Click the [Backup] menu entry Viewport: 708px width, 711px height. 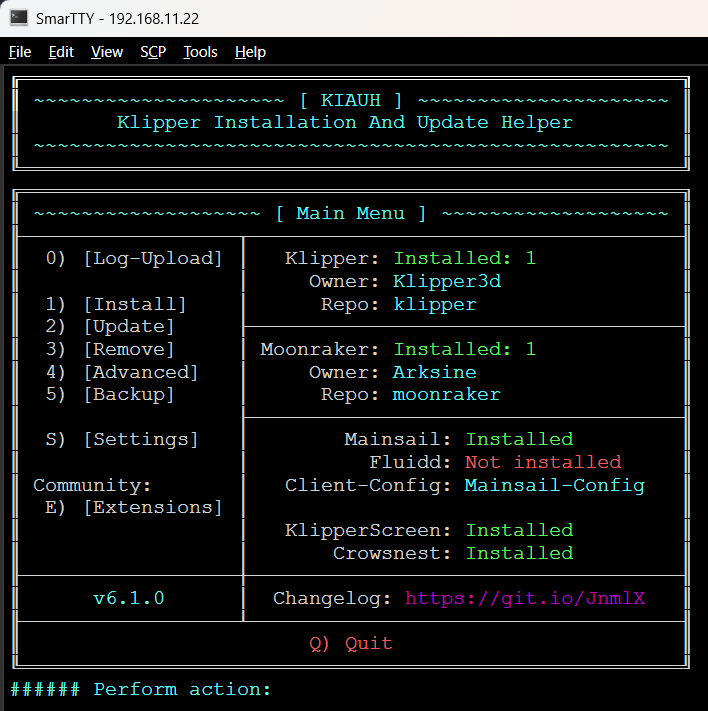[128, 395]
